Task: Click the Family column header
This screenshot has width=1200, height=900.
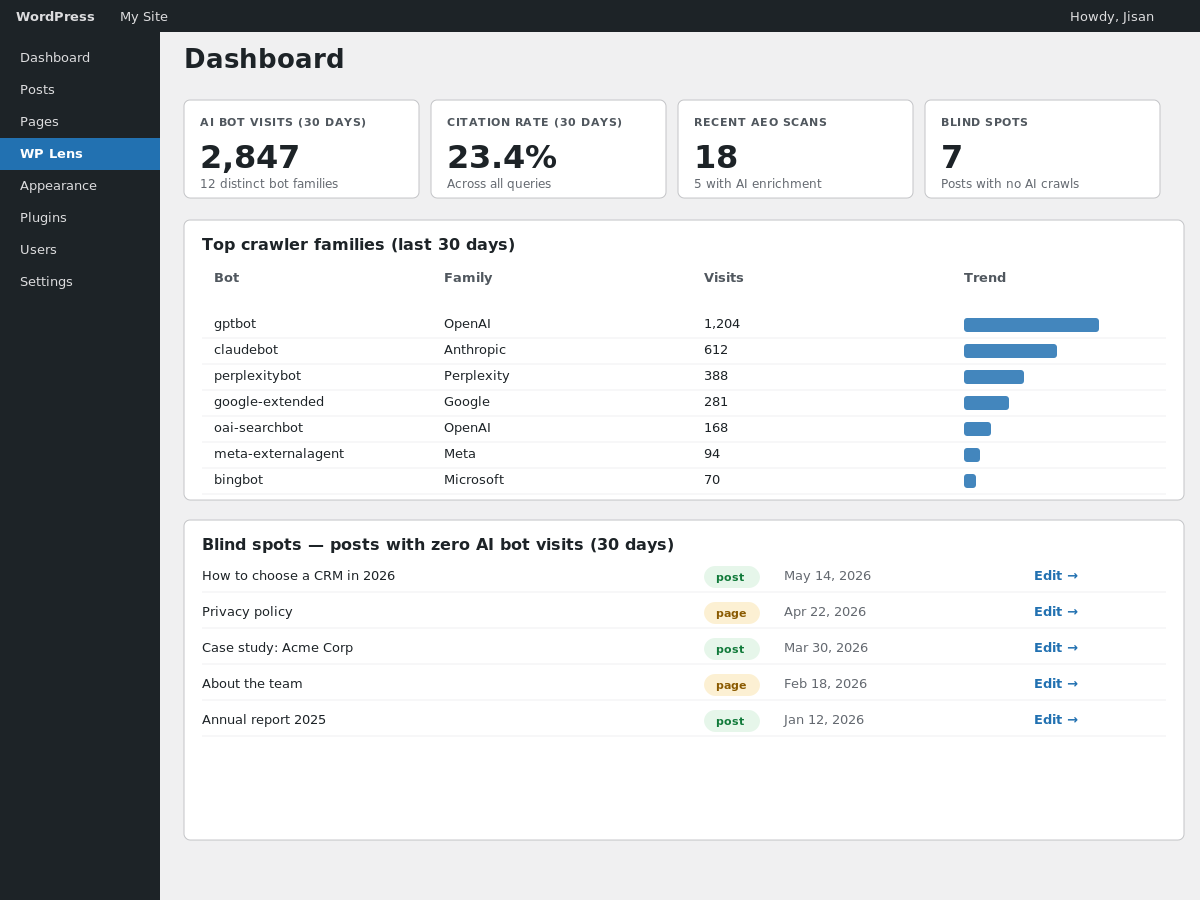Action: coord(468,278)
